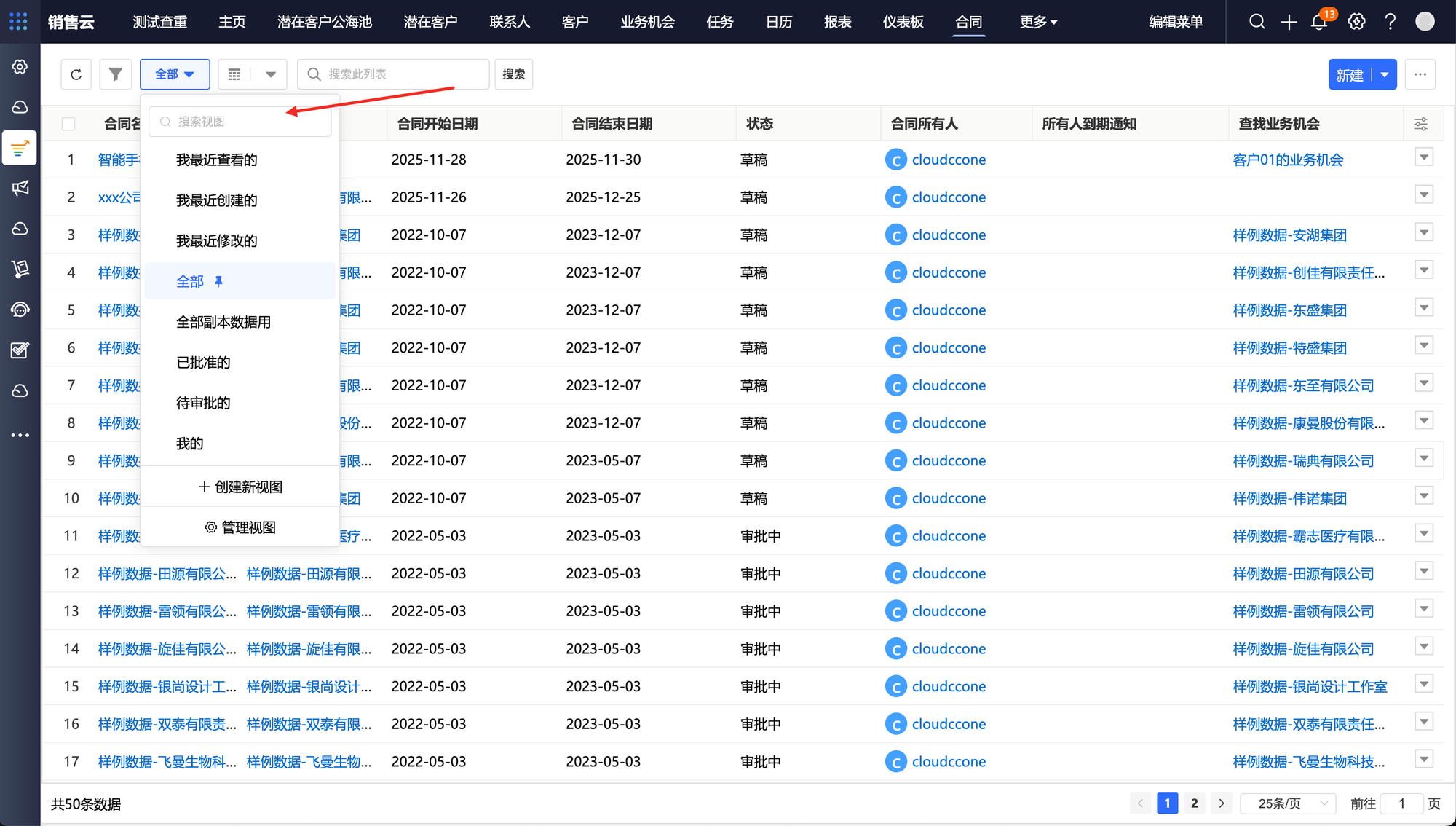1456x826 pixels.
Task: Click the pin icon next to 全部 view
Action: tap(218, 281)
